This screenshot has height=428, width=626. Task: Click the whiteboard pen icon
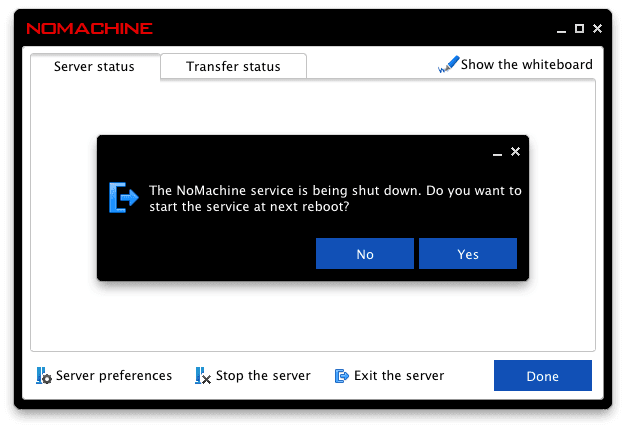447,65
